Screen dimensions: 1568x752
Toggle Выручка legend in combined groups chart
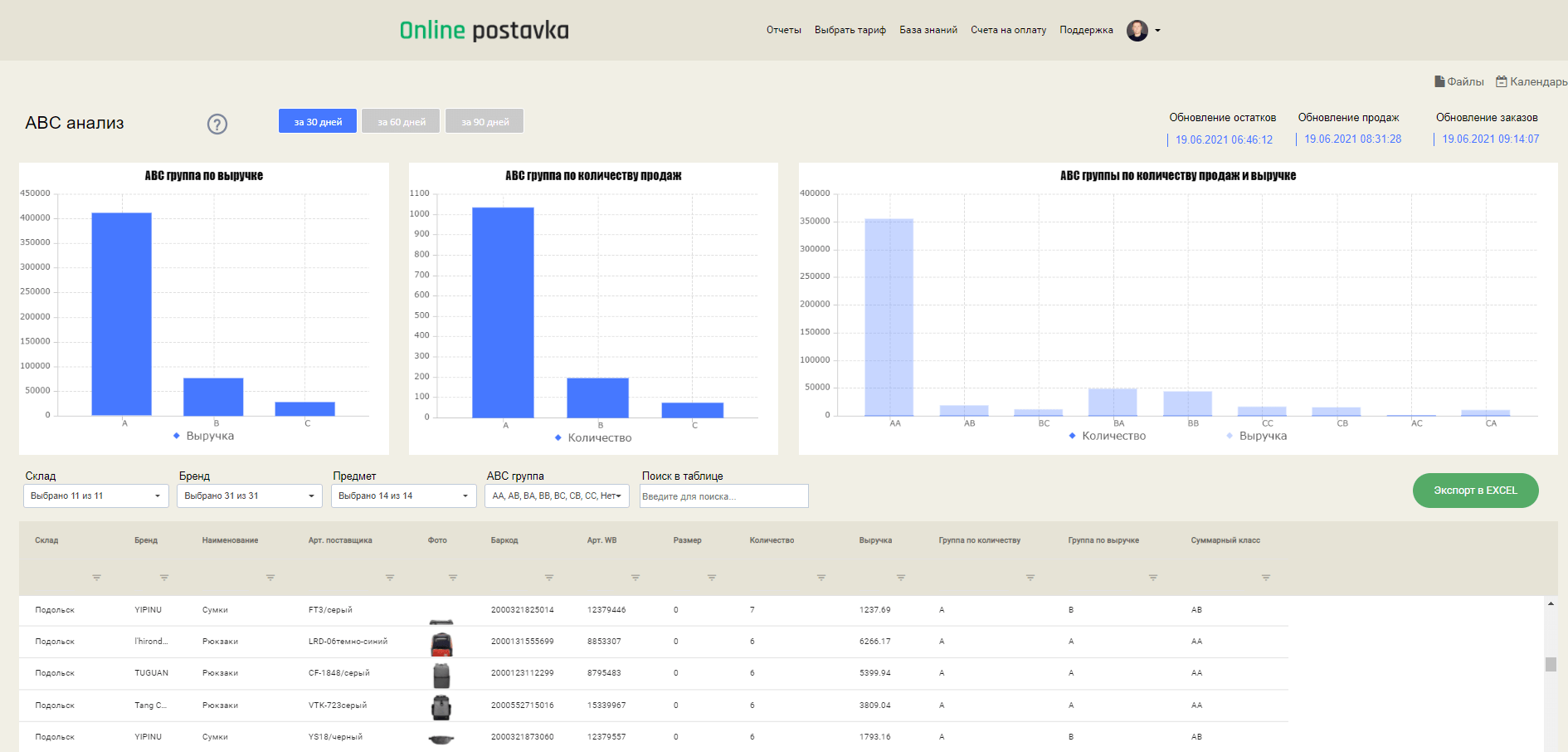[x=1256, y=436]
